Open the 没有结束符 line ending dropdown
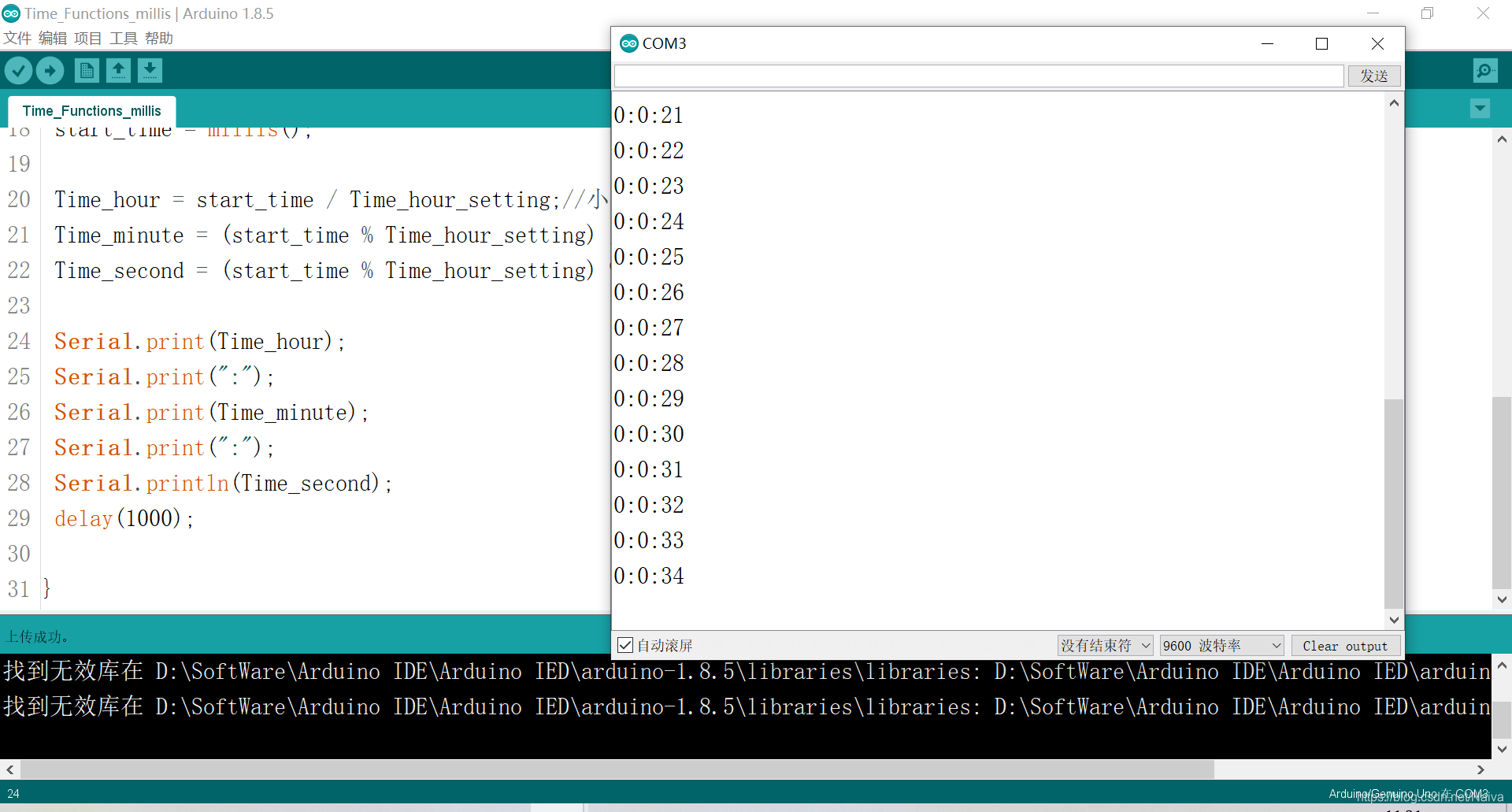 pos(1104,645)
